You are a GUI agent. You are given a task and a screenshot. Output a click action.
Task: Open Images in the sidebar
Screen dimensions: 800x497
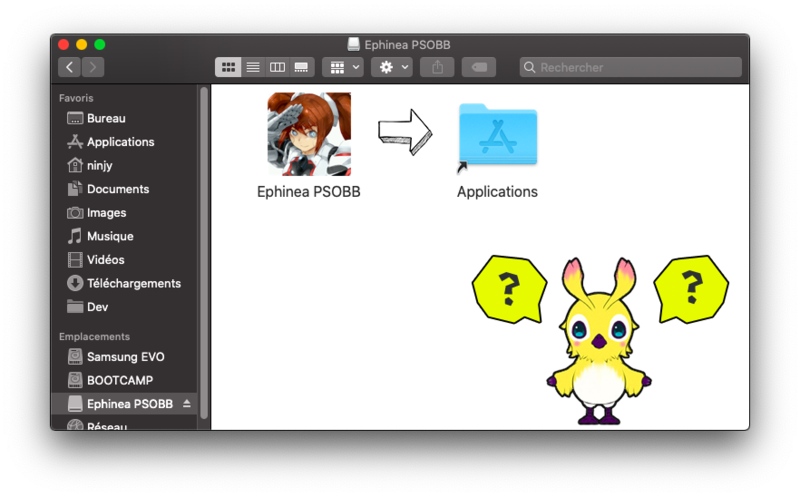pyautogui.click(x=123, y=212)
